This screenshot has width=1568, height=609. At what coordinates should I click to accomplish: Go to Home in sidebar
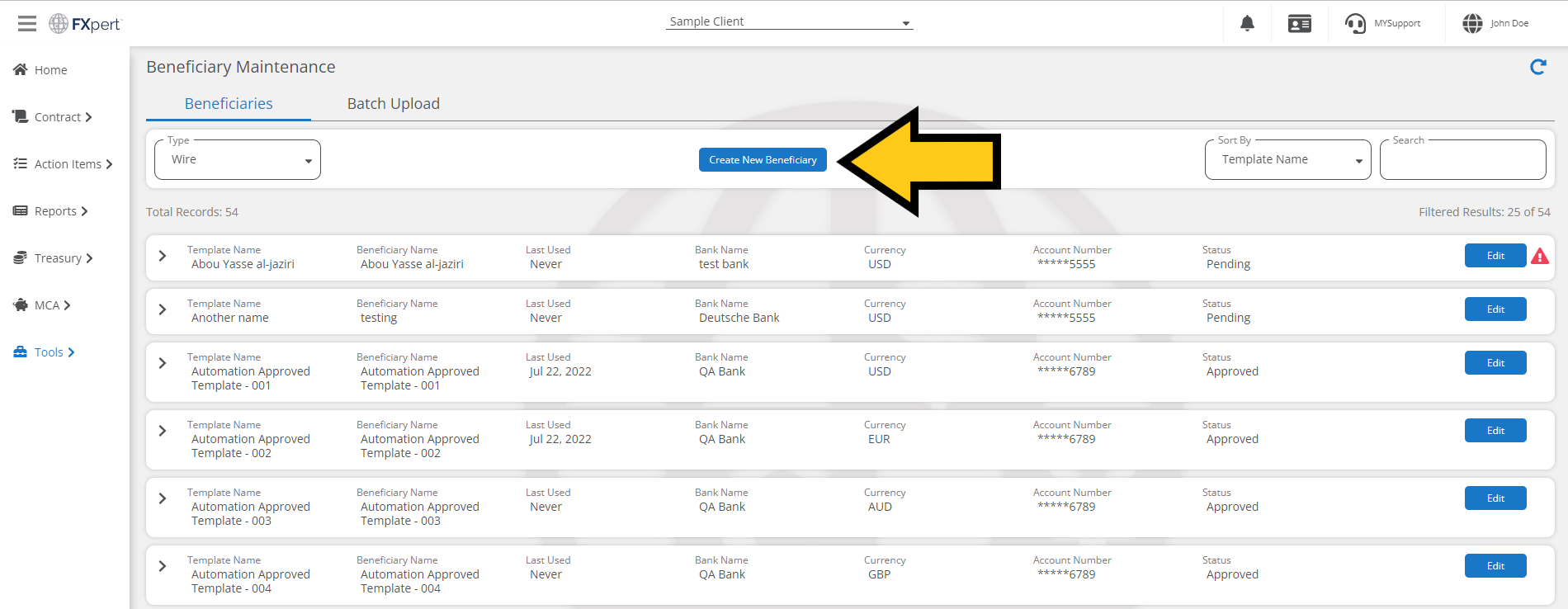point(51,70)
